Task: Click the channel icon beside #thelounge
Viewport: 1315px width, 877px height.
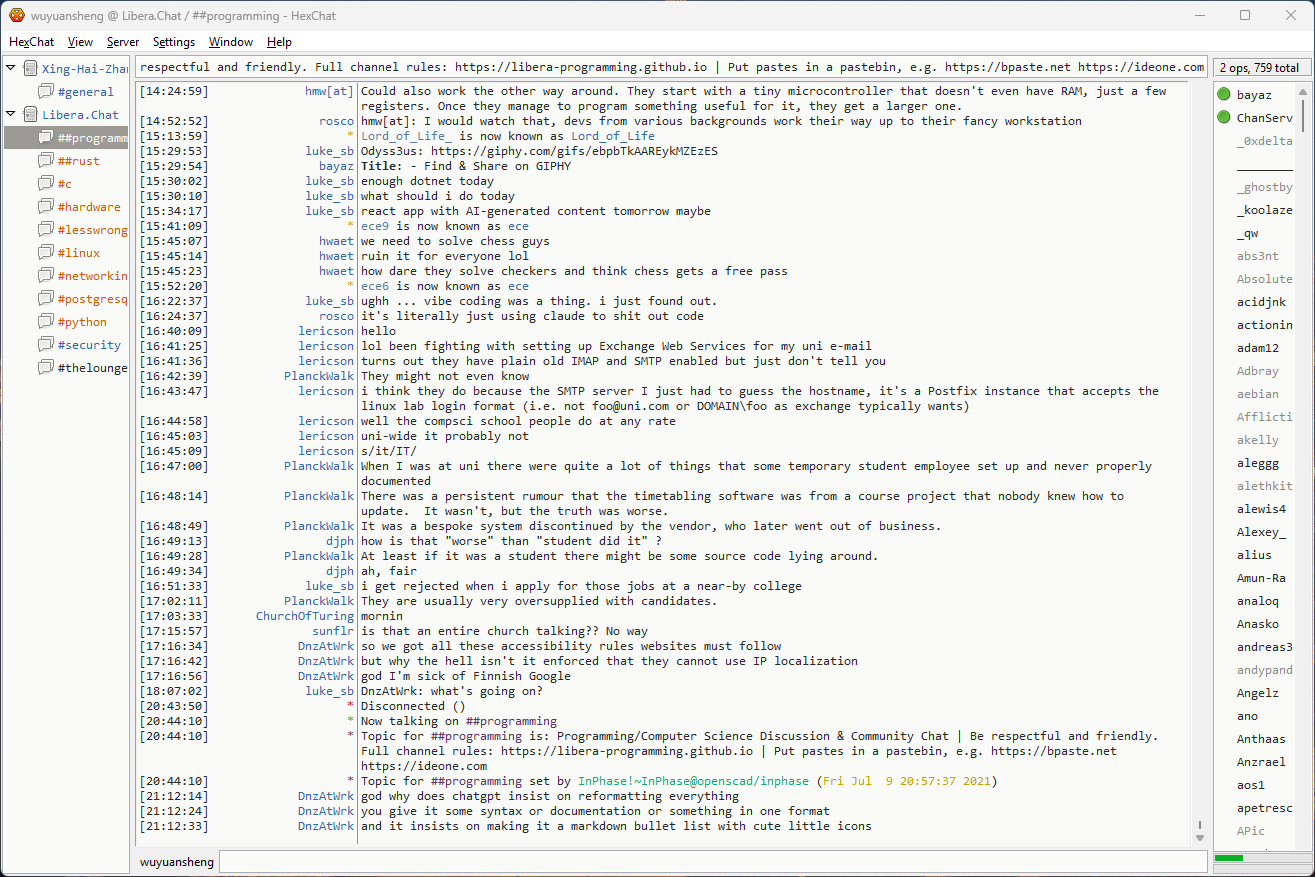Action: coord(45,368)
